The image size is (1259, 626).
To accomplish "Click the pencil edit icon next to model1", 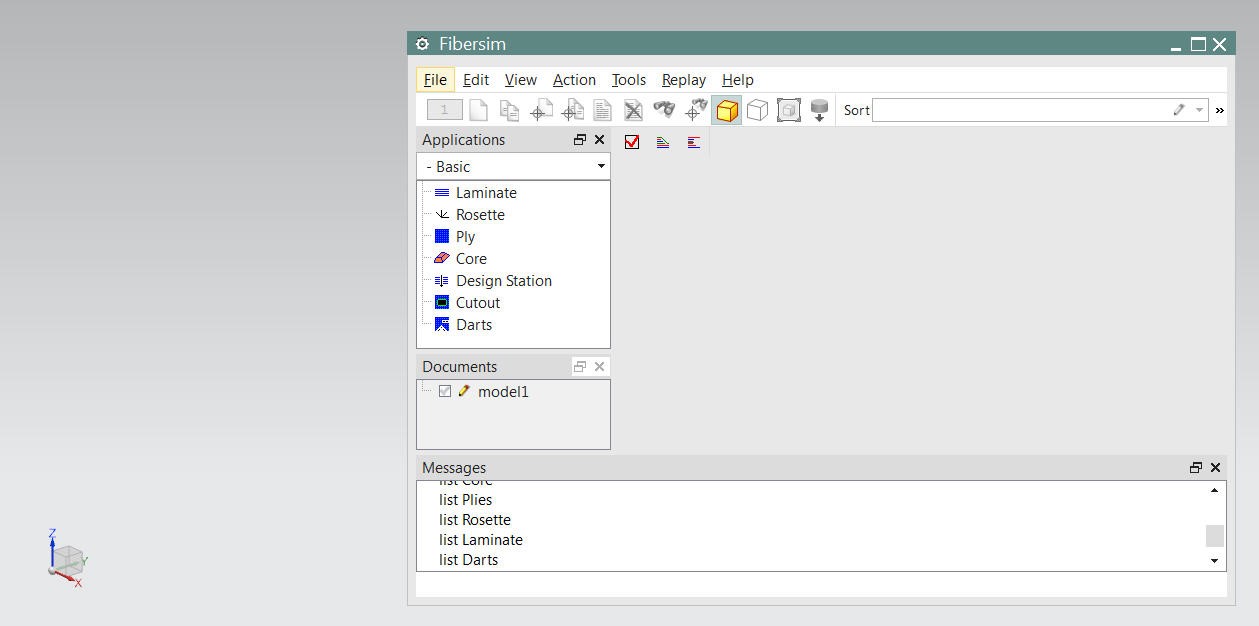I will [x=464, y=391].
